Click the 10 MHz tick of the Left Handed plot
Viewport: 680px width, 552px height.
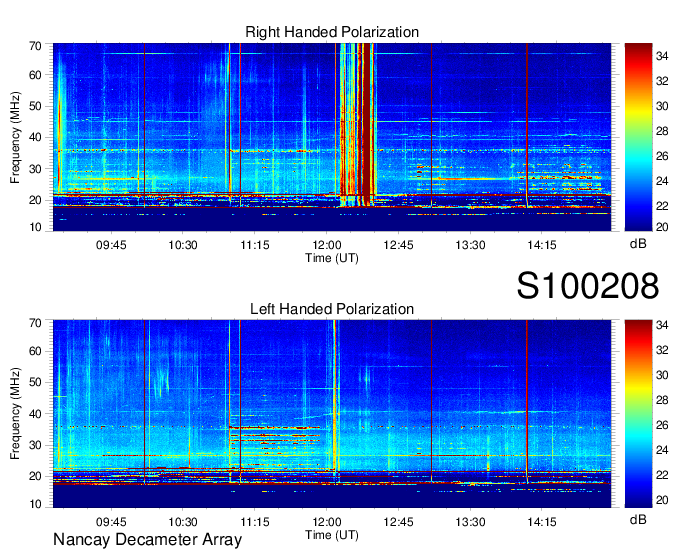(x=35, y=504)
